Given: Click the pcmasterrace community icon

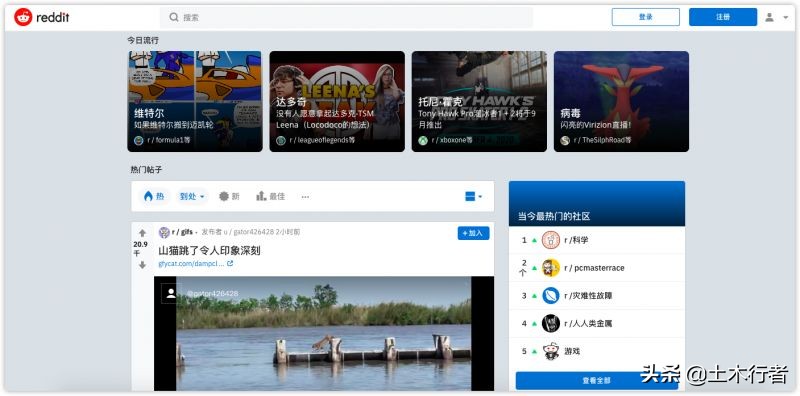Looking at the screenshot, I should tap(551, 268).
